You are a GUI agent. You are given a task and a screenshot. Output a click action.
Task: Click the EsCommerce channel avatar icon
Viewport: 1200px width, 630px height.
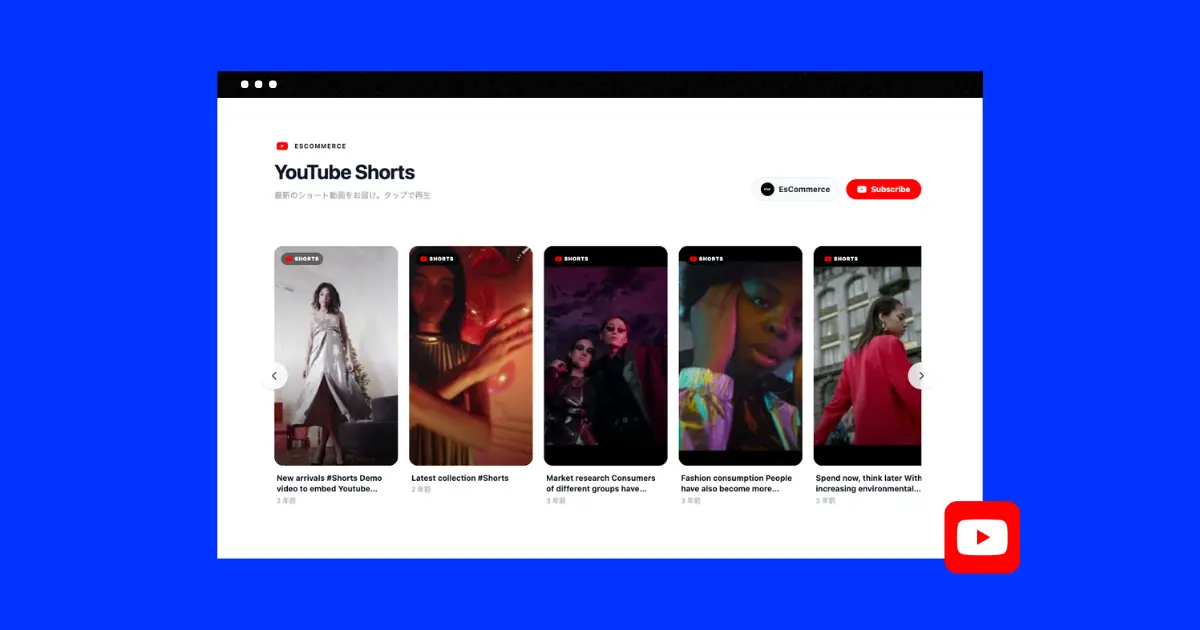tap(767, 189)
